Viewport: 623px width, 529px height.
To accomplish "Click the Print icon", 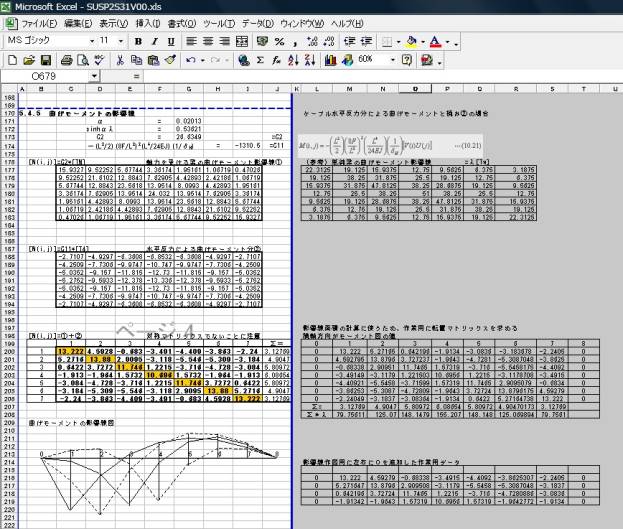I will 66,60.
